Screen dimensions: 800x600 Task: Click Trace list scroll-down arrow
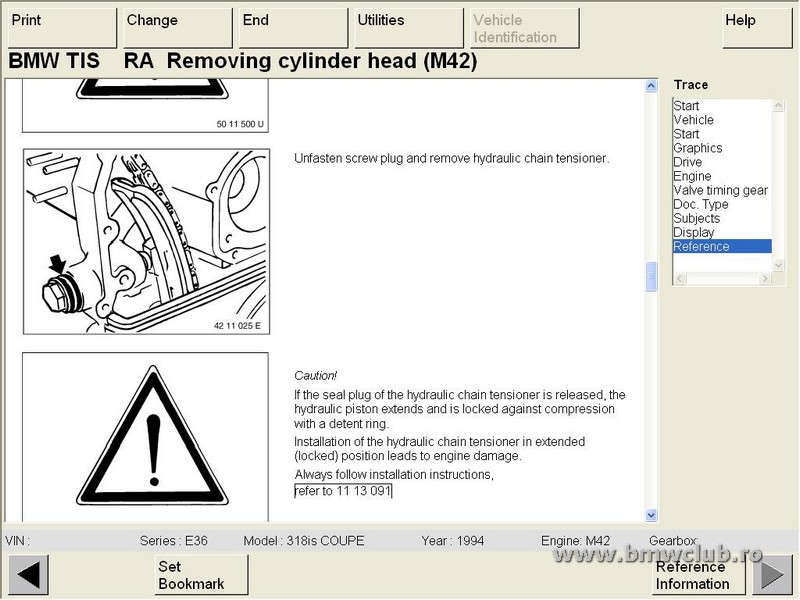click(779, 264)
